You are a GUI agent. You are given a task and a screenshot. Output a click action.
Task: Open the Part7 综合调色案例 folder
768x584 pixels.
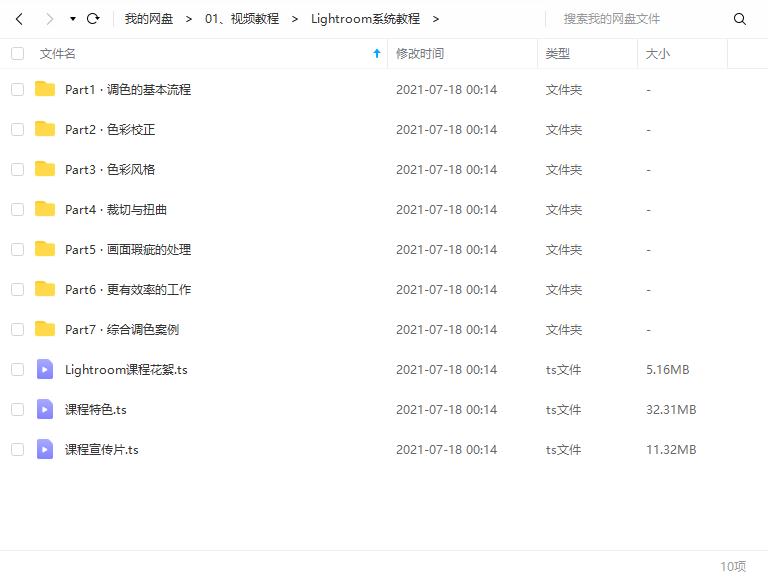coord(122,330)
